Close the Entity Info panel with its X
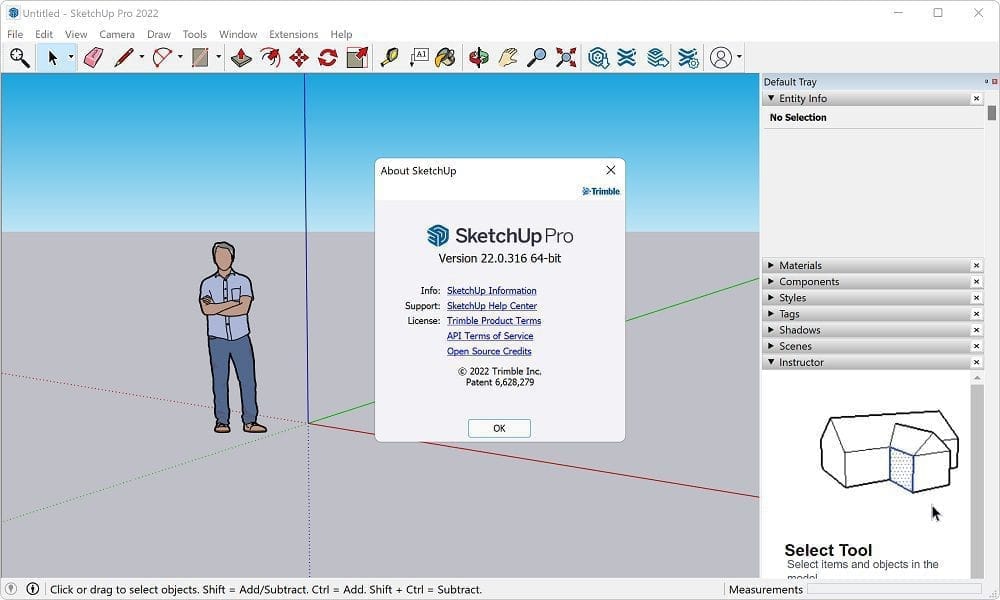1000x600 pixels. point(976,98)
